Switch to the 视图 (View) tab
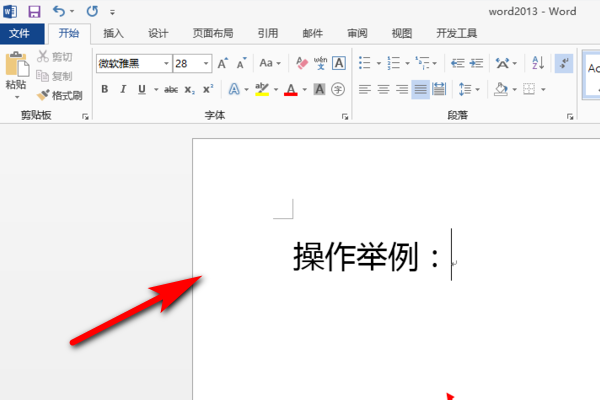The height and width of the screenshot is (400, 600). tap(402, 33)
